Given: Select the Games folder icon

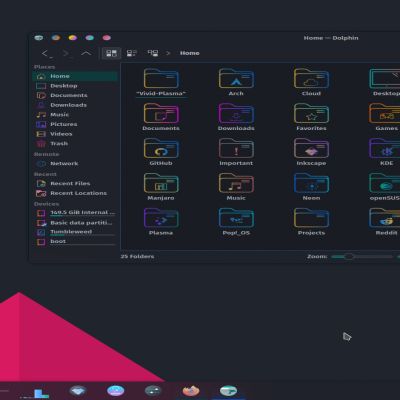Looking at the screenshot, I should click(385, 113).
